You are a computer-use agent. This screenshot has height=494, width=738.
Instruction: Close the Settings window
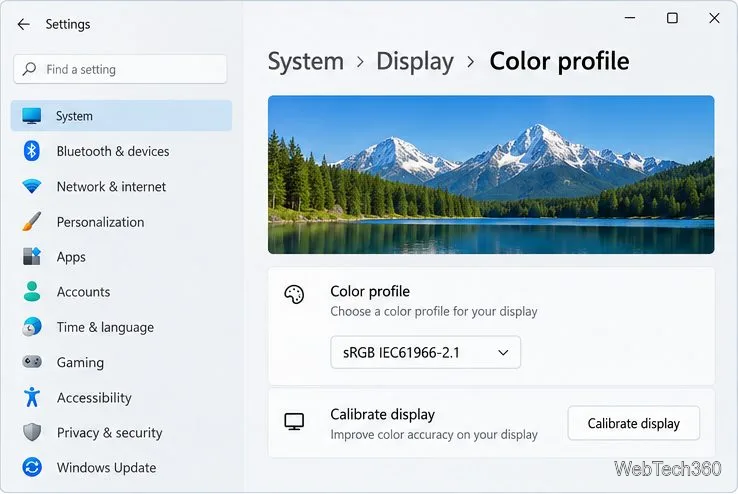click(714, 18)
